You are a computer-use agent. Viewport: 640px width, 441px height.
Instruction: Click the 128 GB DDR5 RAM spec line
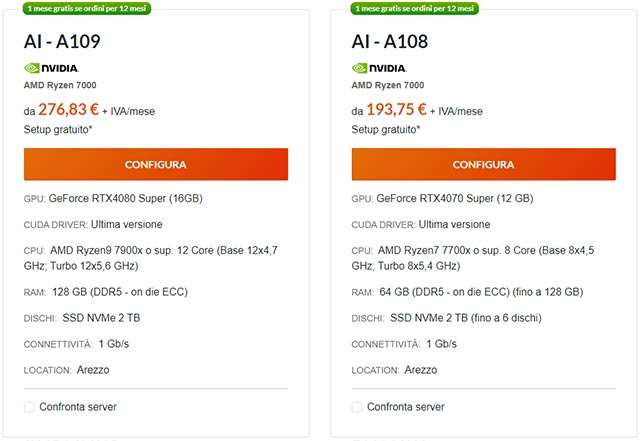point(123,292)
